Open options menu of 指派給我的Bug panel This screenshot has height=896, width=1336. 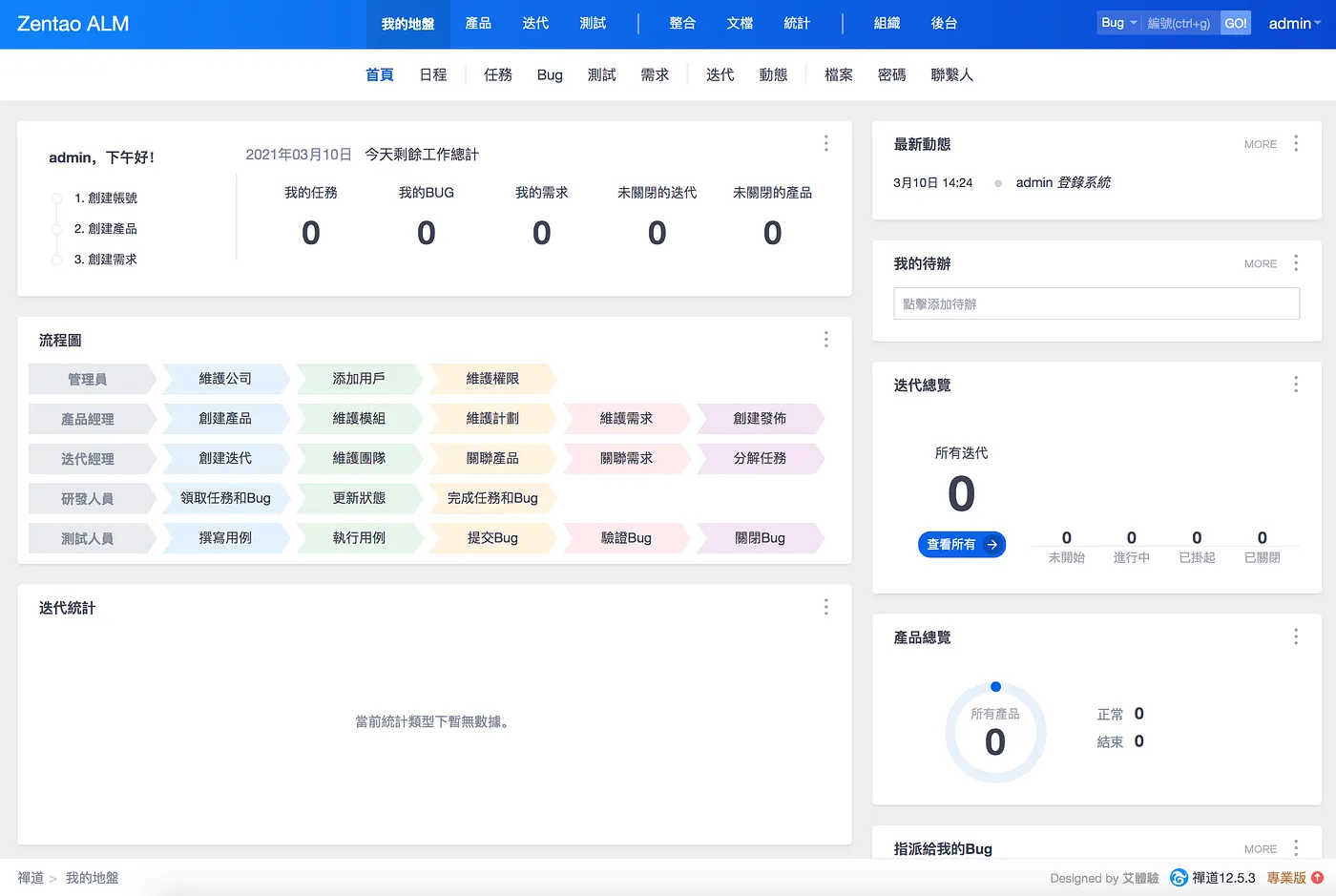click(1296, 847)
